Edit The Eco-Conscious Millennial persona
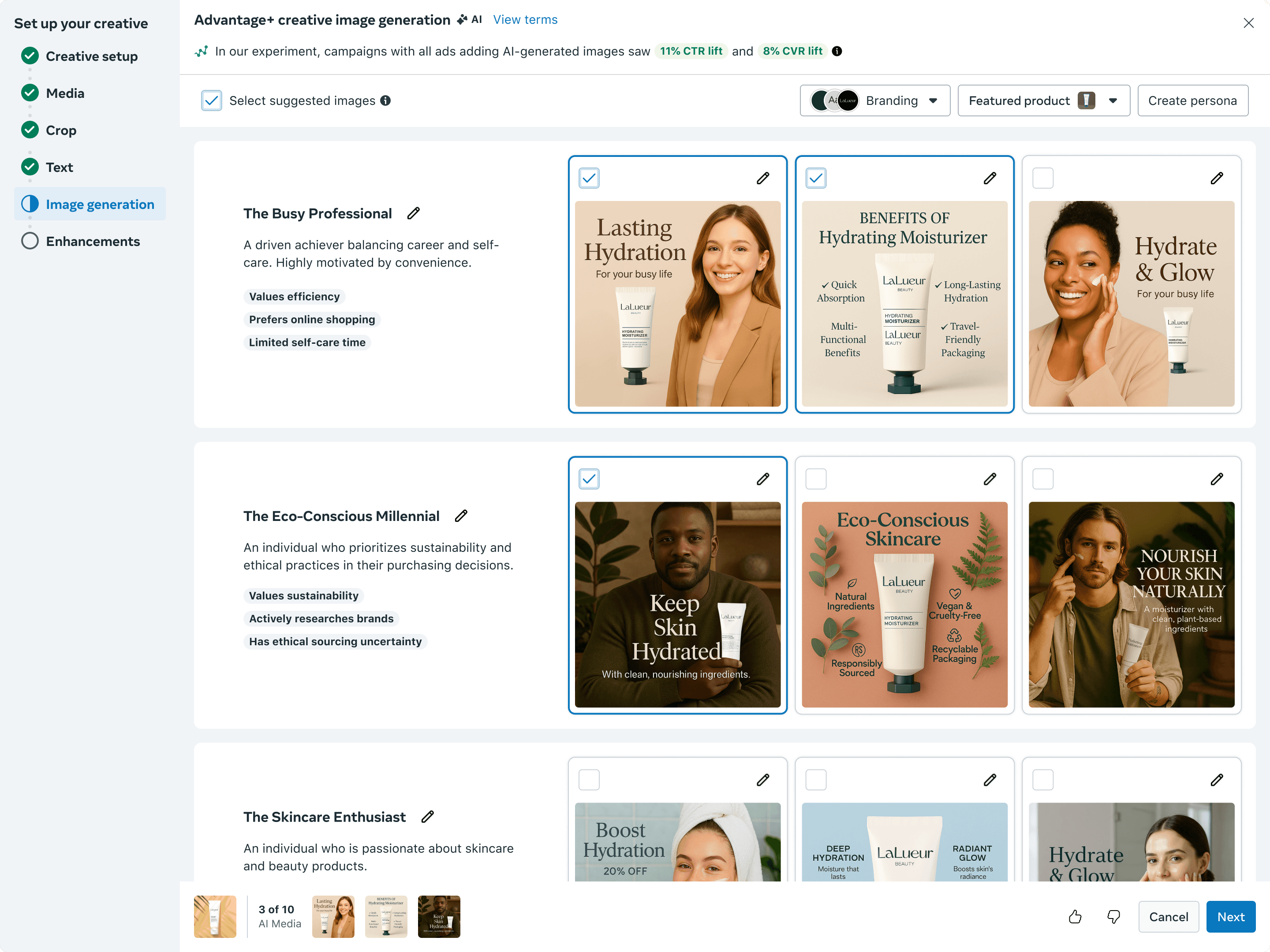Viewport: 1270px width, 952px height. click(x=461, y=516)
